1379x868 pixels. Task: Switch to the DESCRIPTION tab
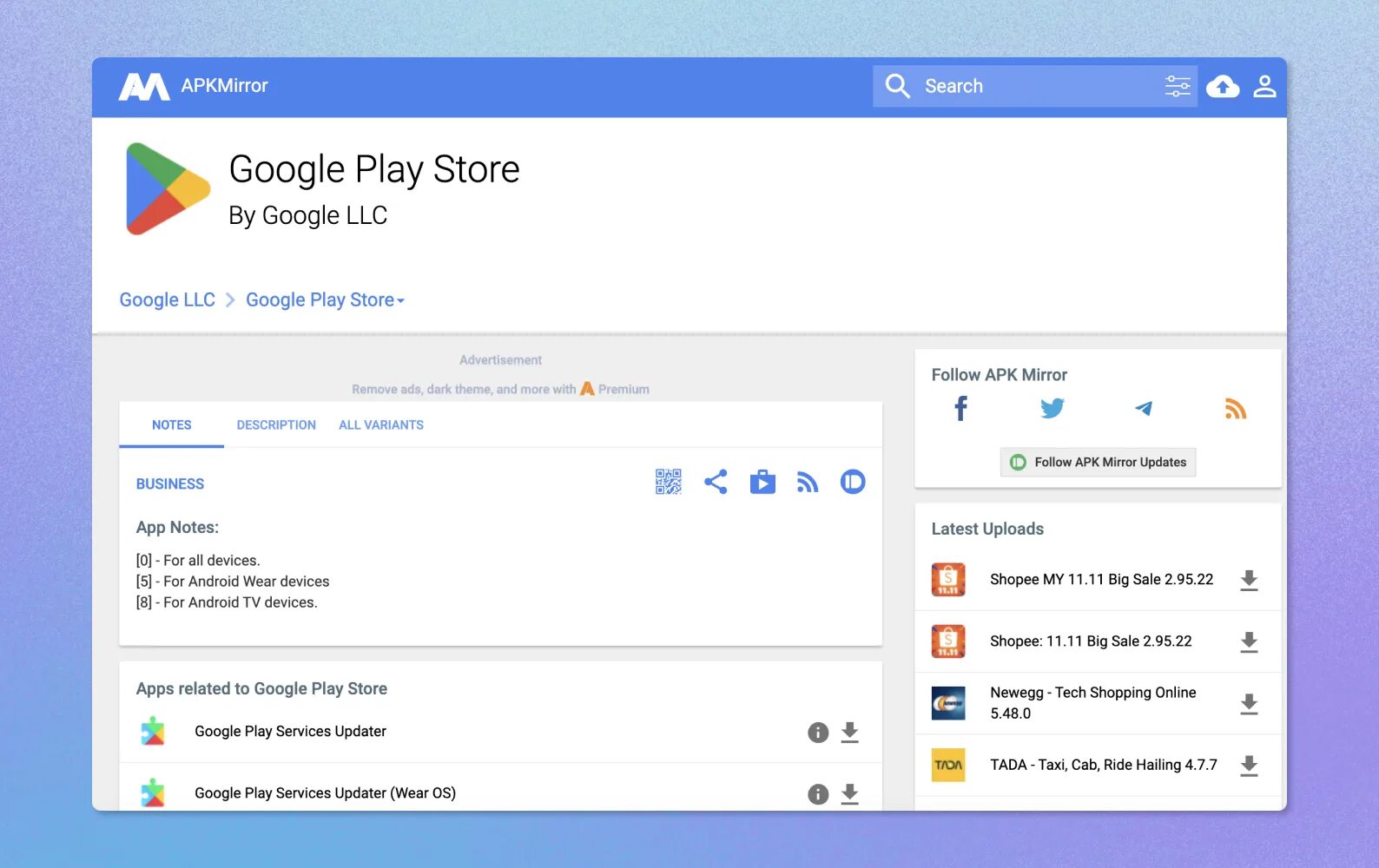276,424
